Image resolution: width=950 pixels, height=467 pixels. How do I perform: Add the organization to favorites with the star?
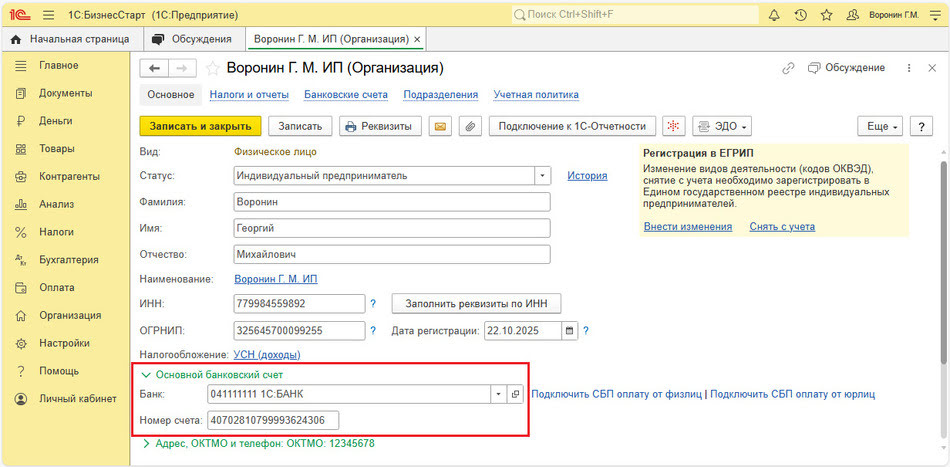[x=212, y=69]
